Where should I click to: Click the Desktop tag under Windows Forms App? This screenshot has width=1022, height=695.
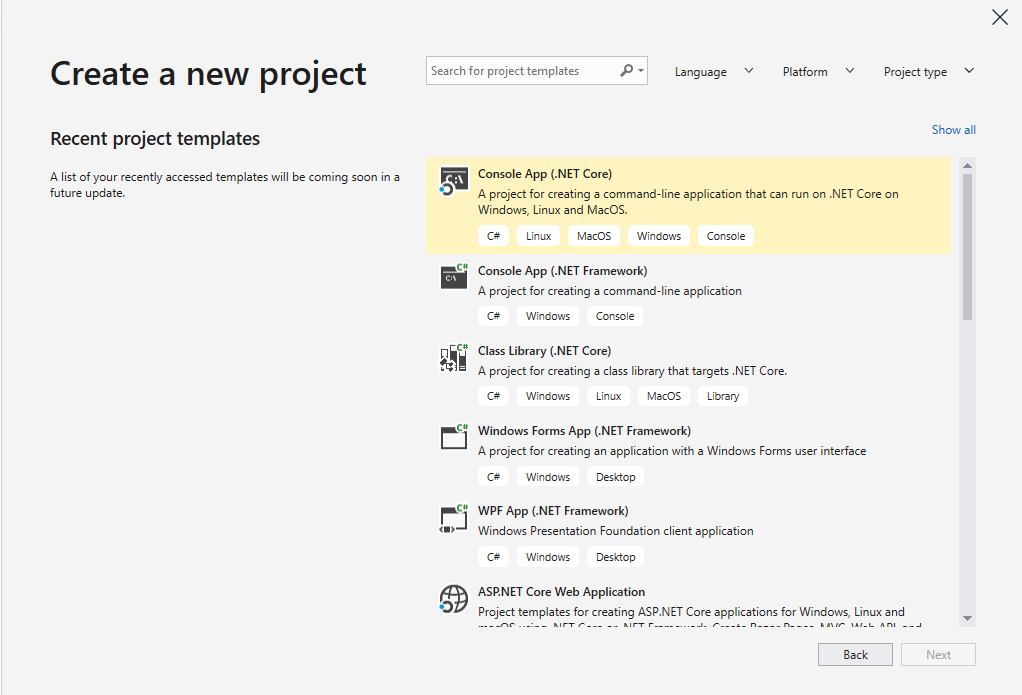[x=615, y=477]
